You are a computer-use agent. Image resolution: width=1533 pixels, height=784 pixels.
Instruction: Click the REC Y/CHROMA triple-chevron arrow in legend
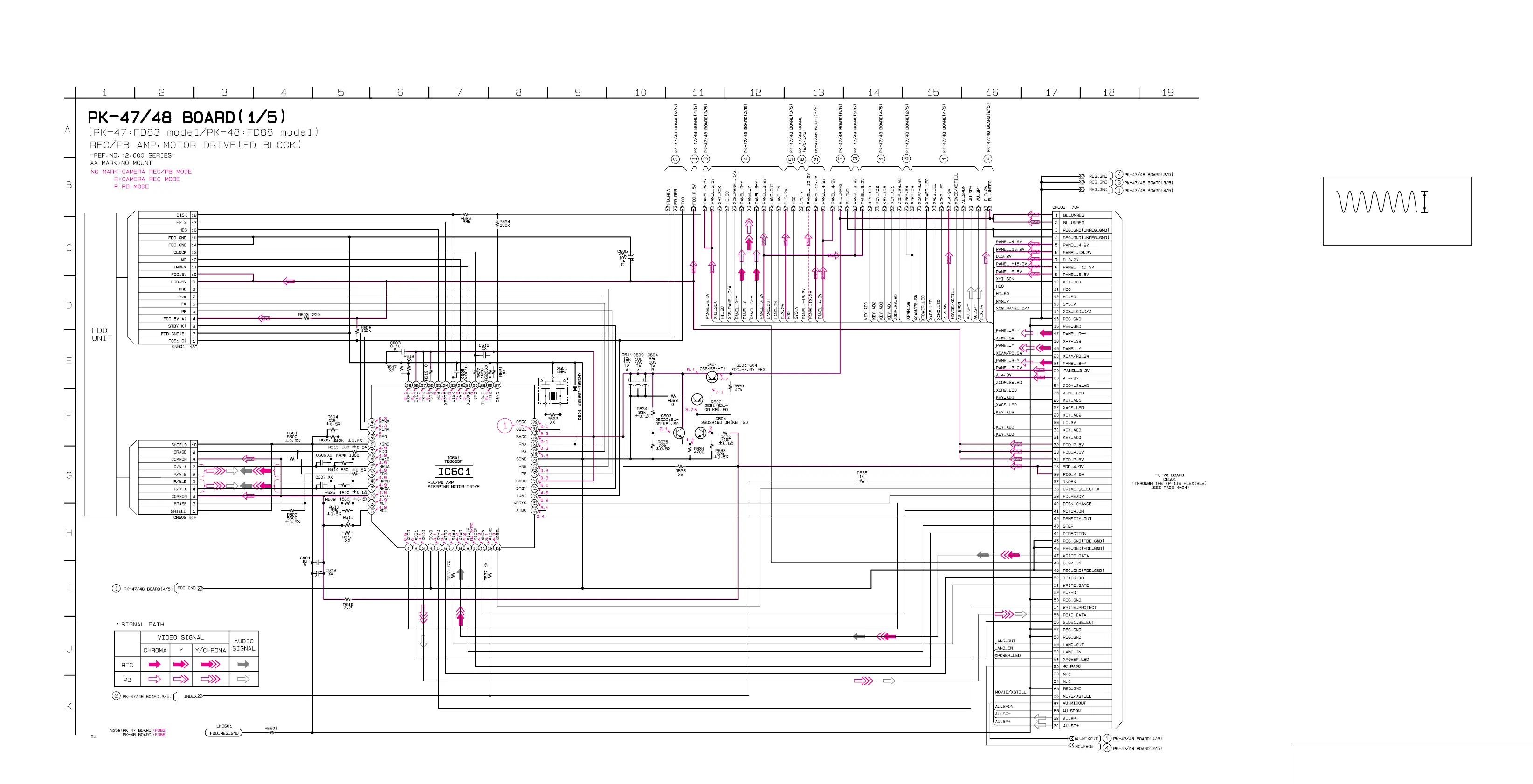[x=210, y=664]
